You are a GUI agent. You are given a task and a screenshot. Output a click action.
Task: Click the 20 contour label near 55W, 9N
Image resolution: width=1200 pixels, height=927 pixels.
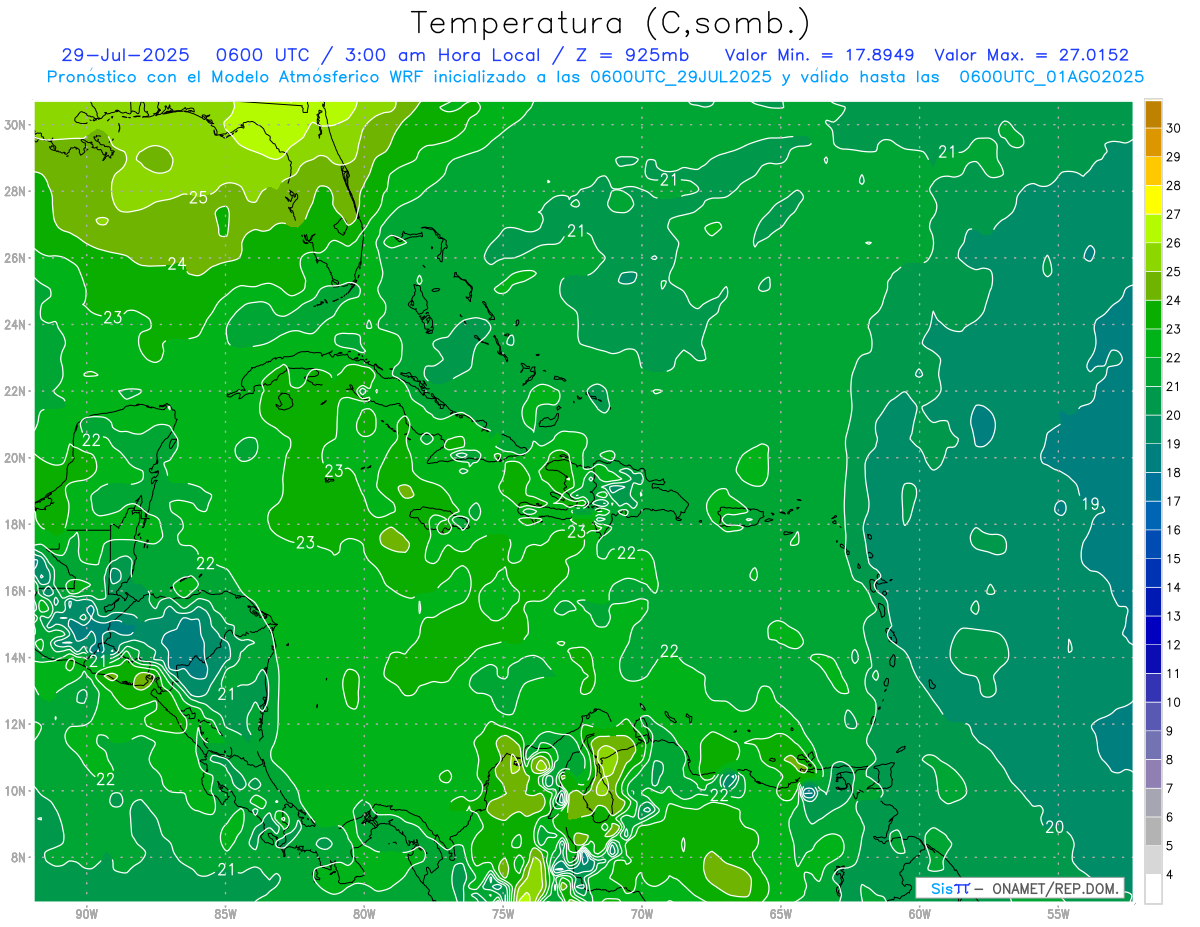click(x=1054, y=827)
